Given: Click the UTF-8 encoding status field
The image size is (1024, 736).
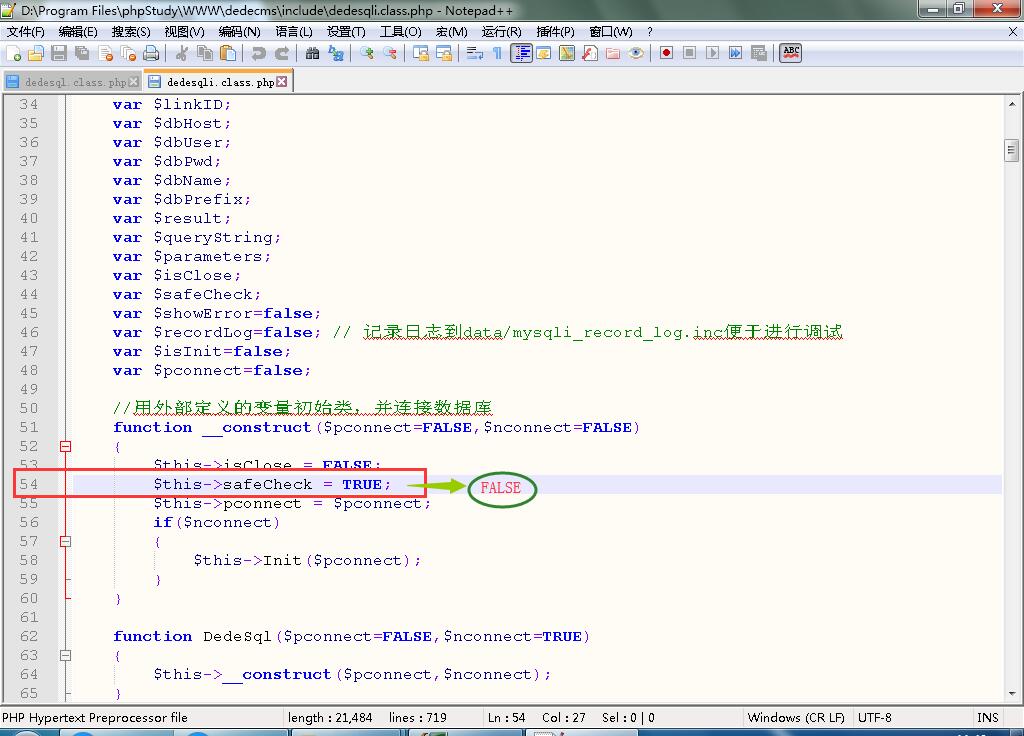Looking at the screenshot, I should pyautogui.click(x=874, y=717).
